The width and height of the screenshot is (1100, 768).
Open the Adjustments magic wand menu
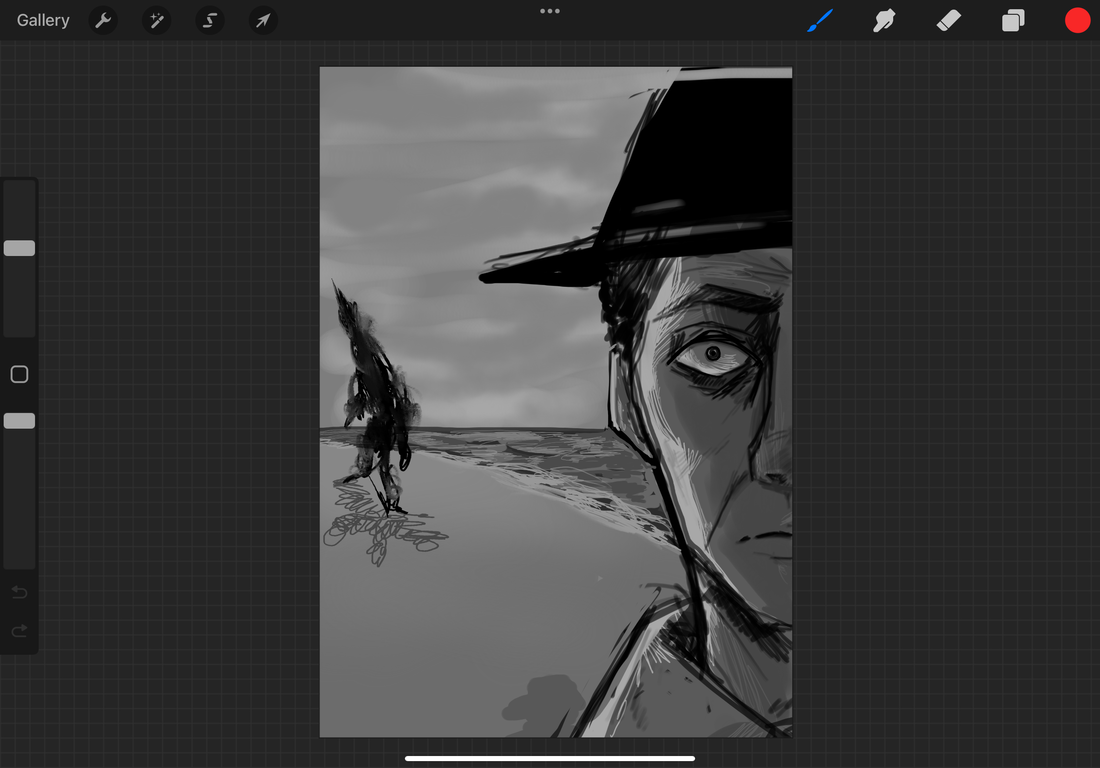[156, 20]
